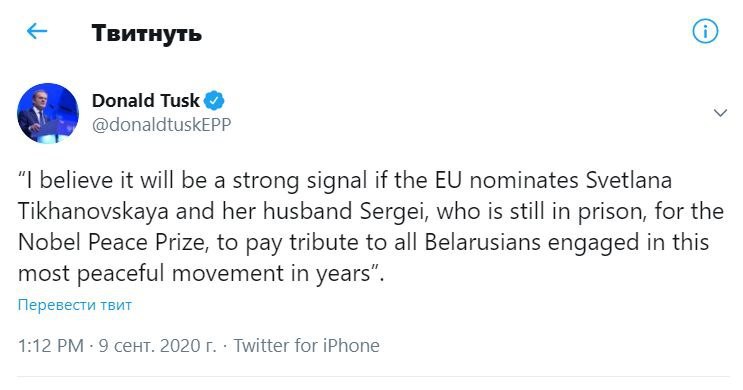Open Donald Tusk's profile picture
This screenshot has height=390, width=743.
coord(48,113)
